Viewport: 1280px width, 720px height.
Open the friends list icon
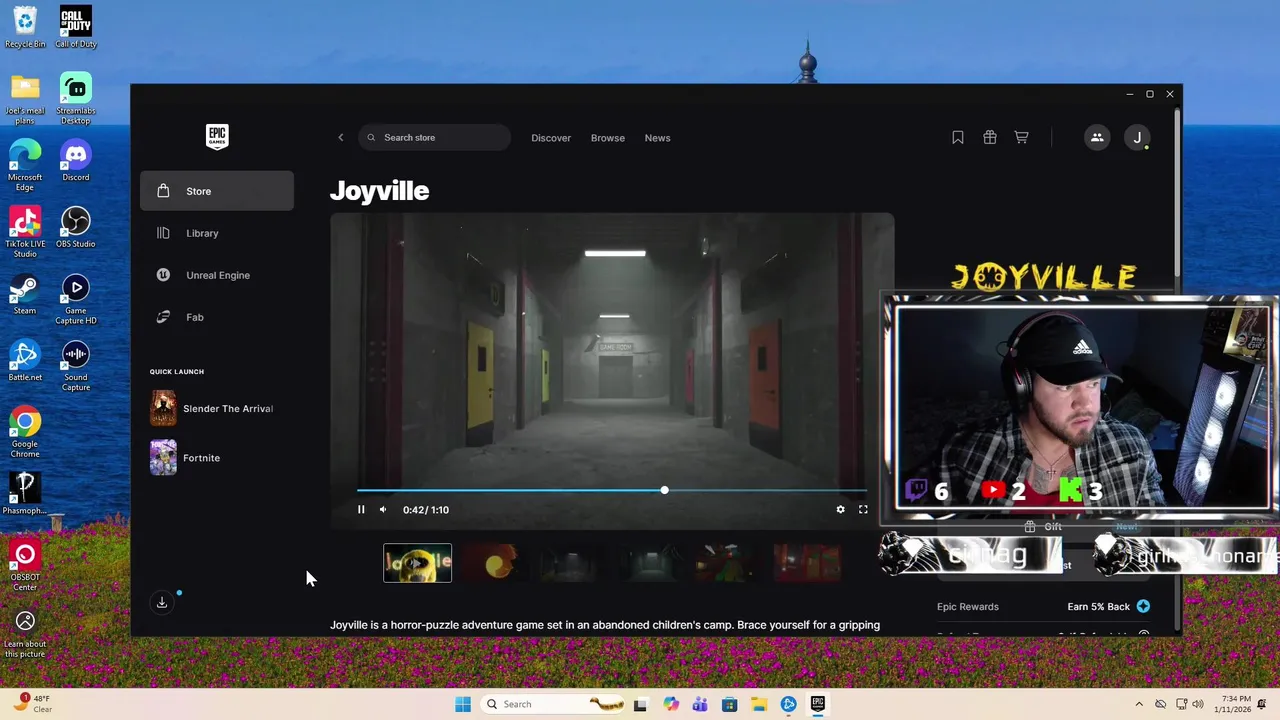click(x=1097, y=138)
